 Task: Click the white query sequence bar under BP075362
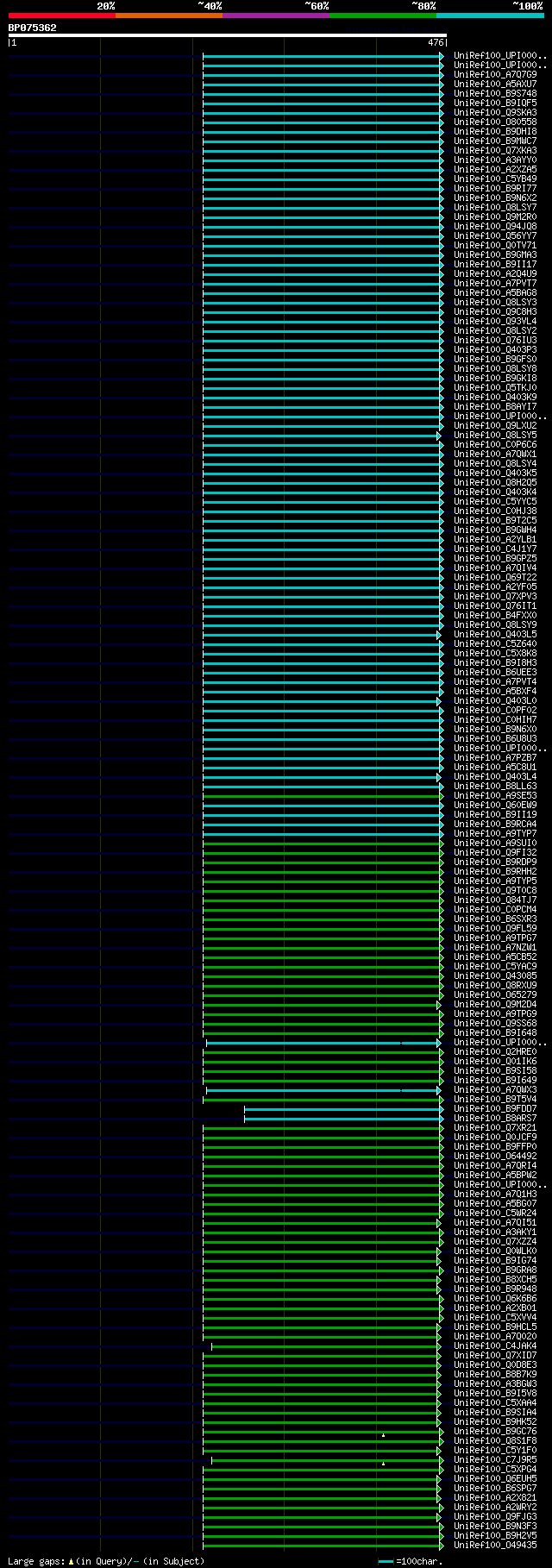click(x=227, y=35)
